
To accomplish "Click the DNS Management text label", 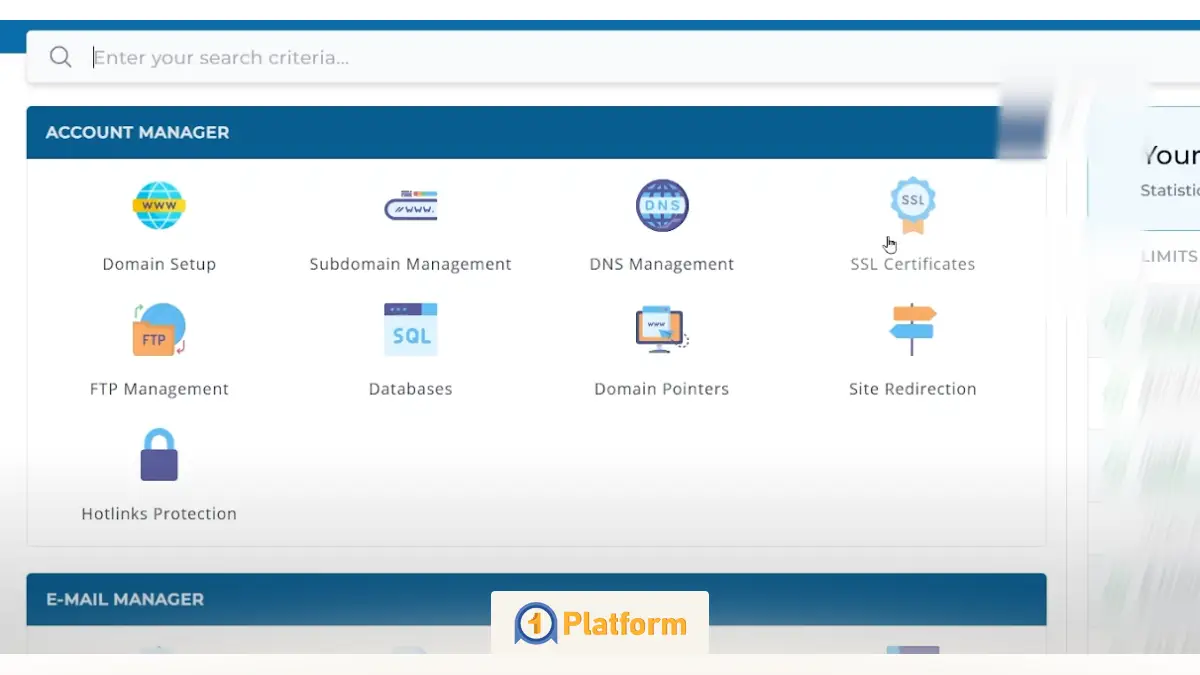I will click(x=661, y=264).
